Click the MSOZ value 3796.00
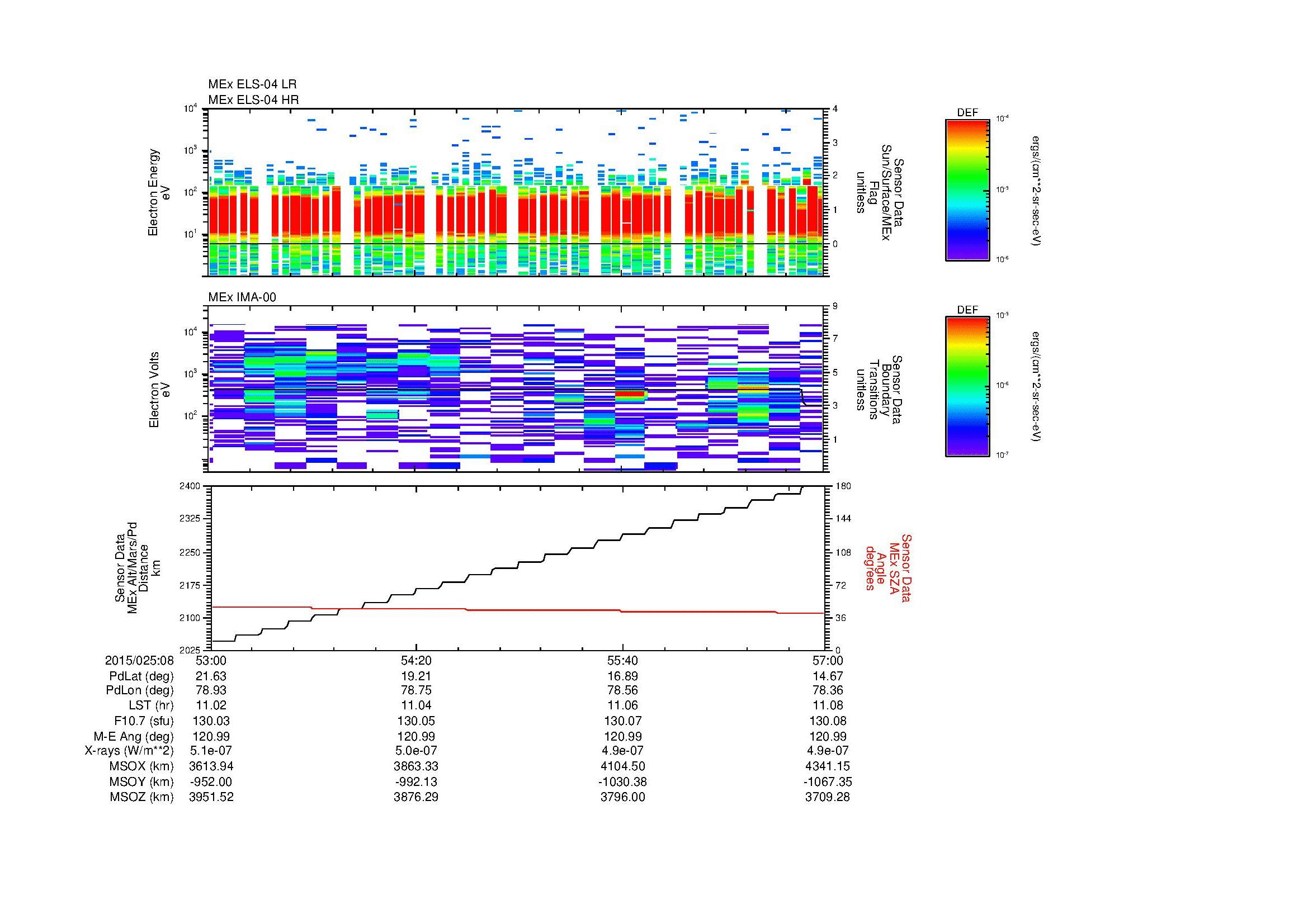Image resolution: width=1308 pixels, height=924 pixels. (x=622, y=797)
